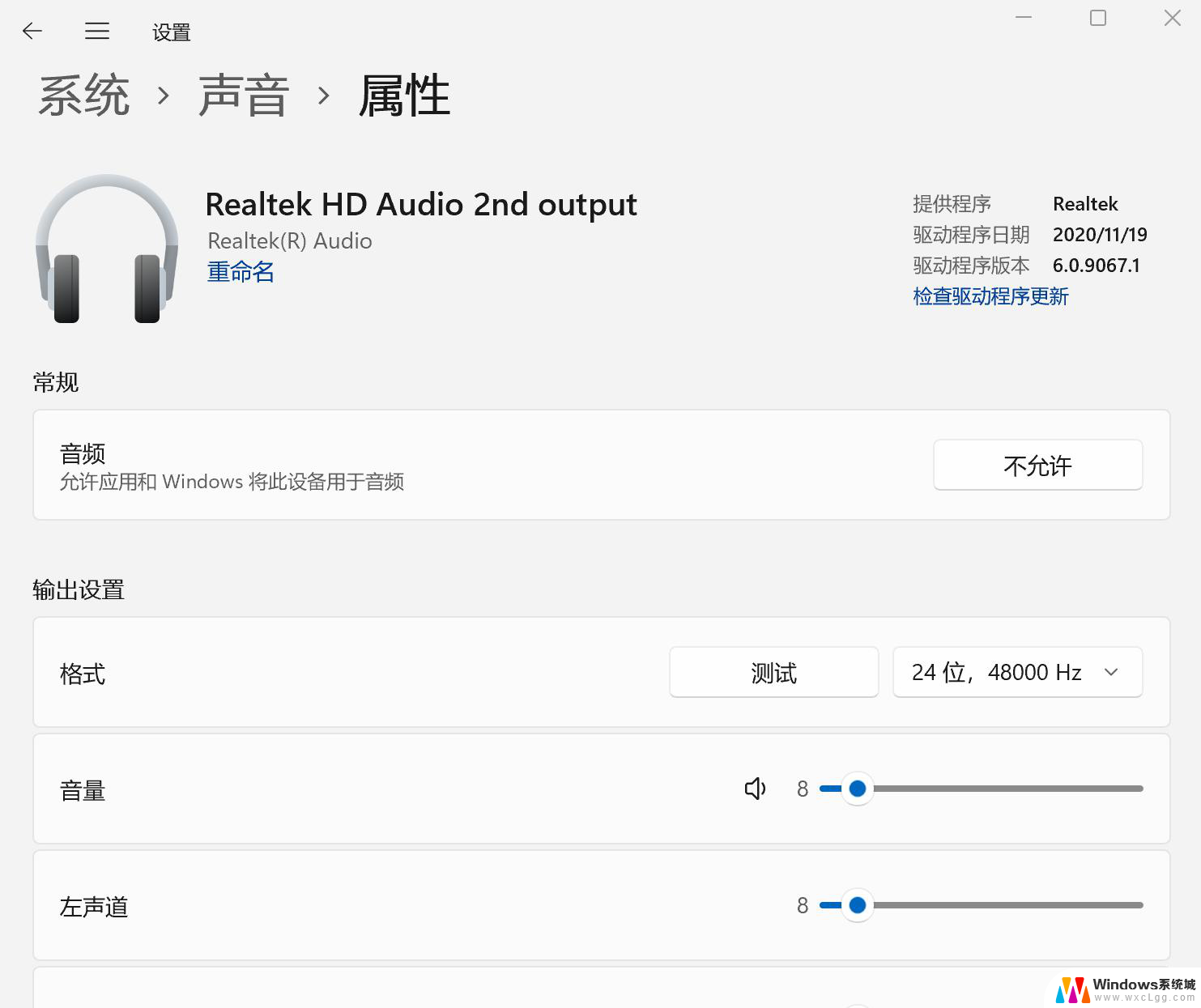The image size is (1201, 1008).
Task: Mute output via the volume speaker icon
Action: (x=756, y=789)
